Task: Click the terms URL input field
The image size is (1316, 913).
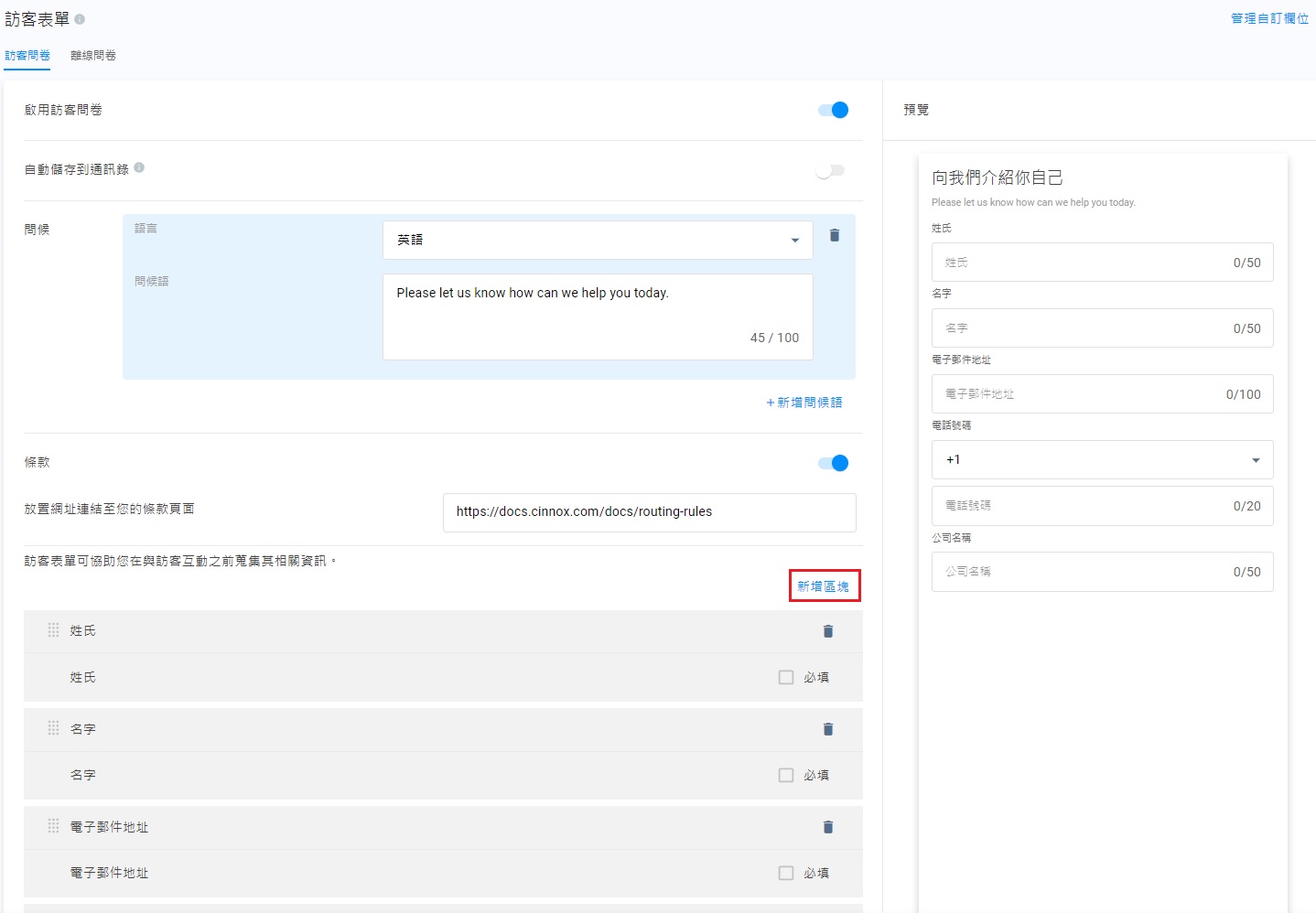Action: tap(649, 512)
